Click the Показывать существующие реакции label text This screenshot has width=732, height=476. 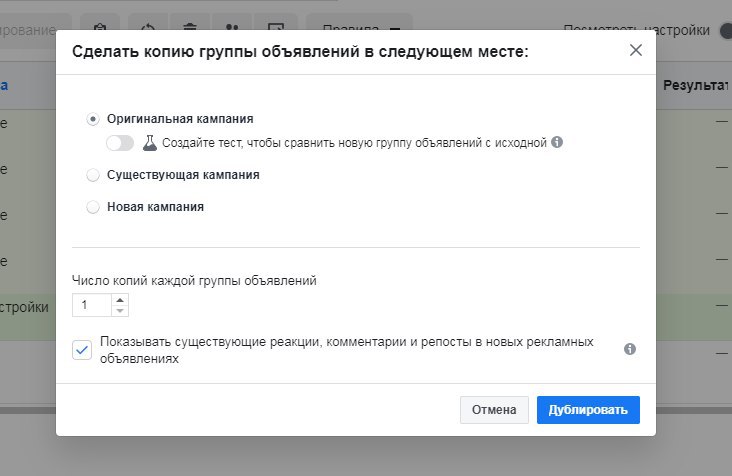(x=346, y=350)
